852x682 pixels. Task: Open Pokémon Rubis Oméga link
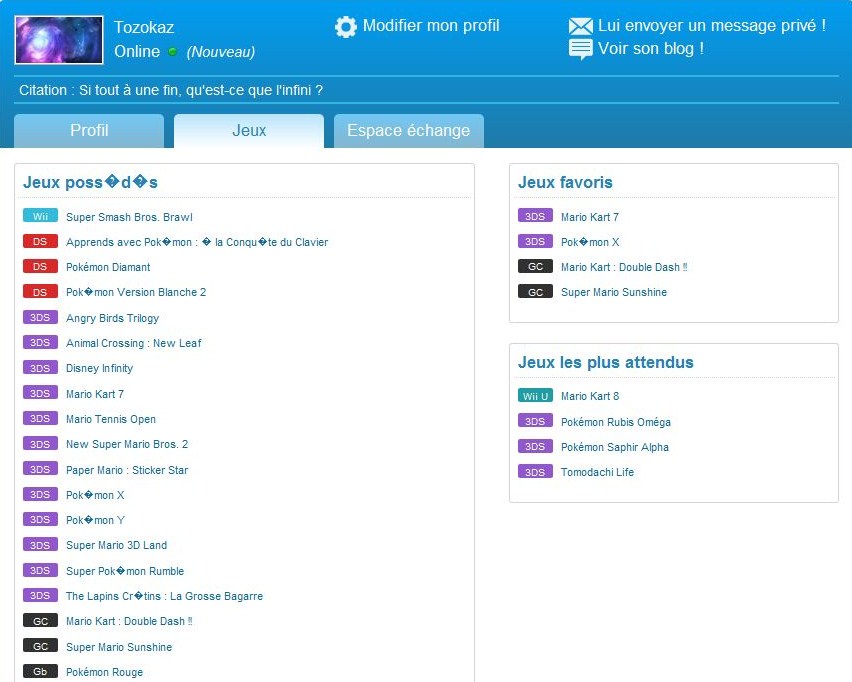(616, 422)
